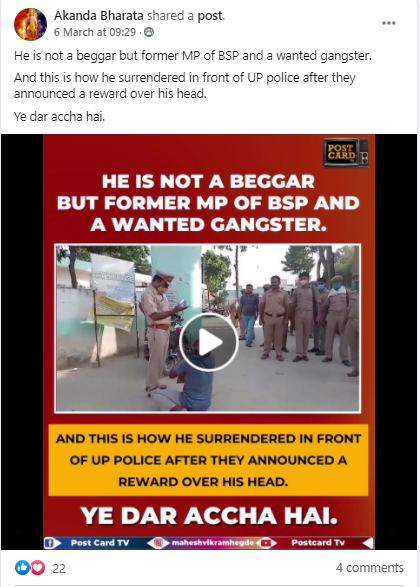
Task: Show the 22 reactions list
Action: (x=59, y=568)
